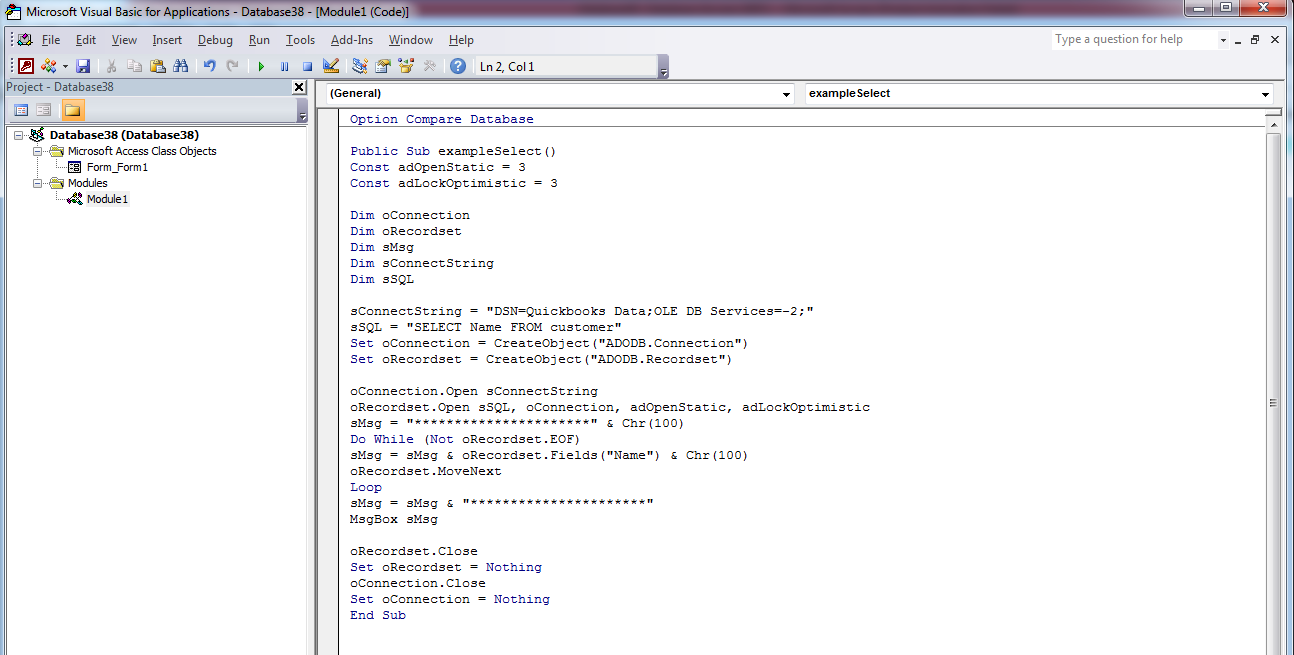
Task: Click the Undo arrow icon
Action: (209, 66)
